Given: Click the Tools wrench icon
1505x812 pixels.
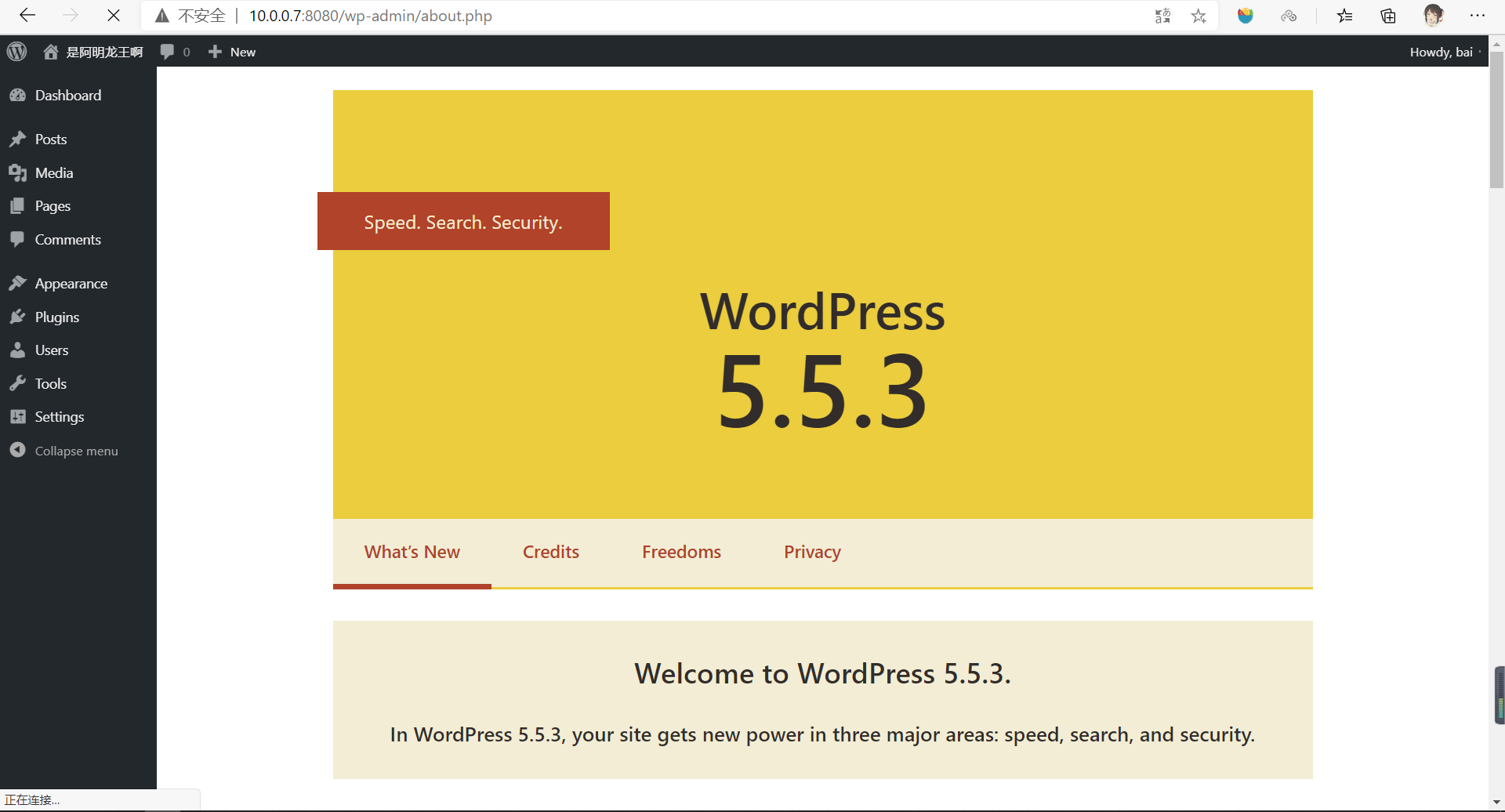Looking at the screenshot, I should click(x=18, y=383).
